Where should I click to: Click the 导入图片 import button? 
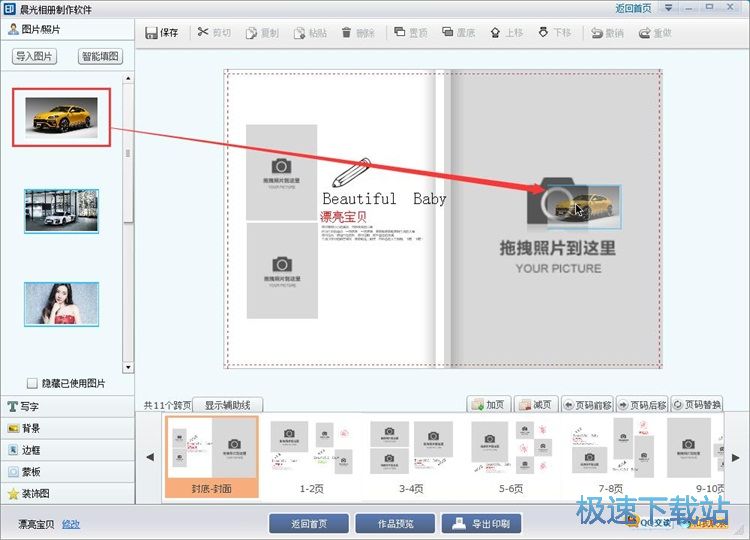point(35,57)
